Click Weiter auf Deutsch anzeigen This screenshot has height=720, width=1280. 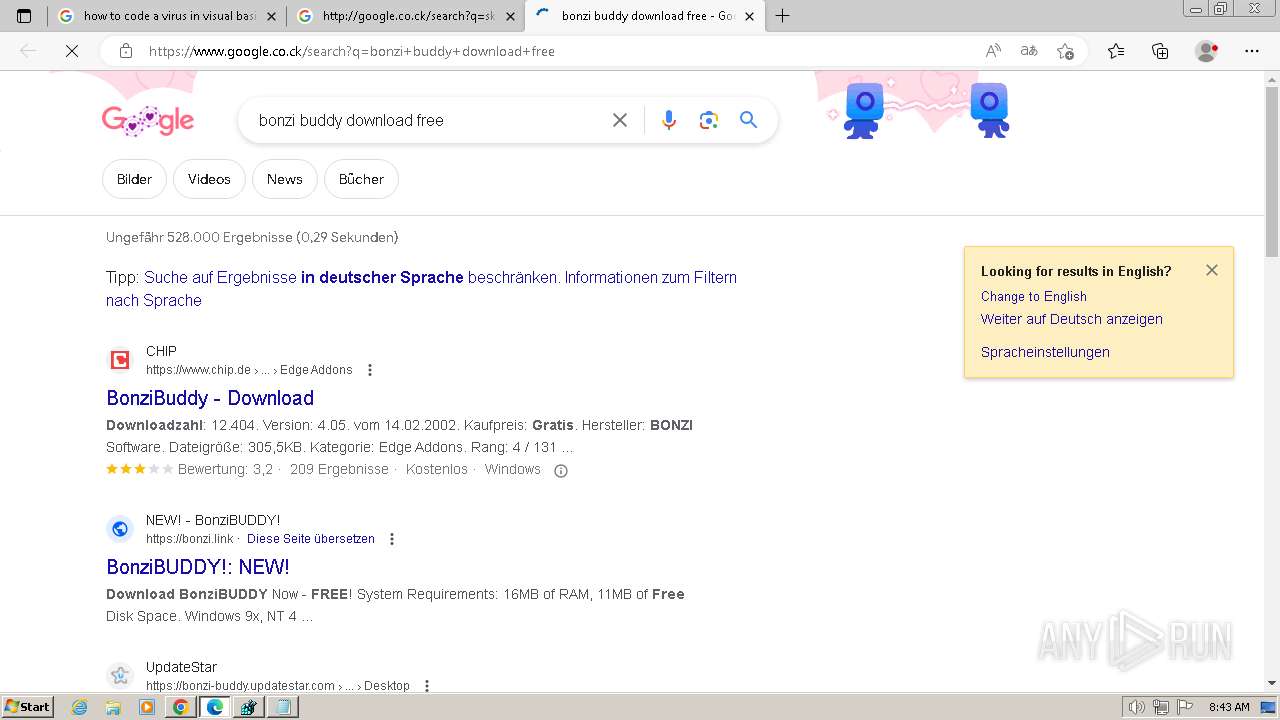click(x=1071, y=319)
